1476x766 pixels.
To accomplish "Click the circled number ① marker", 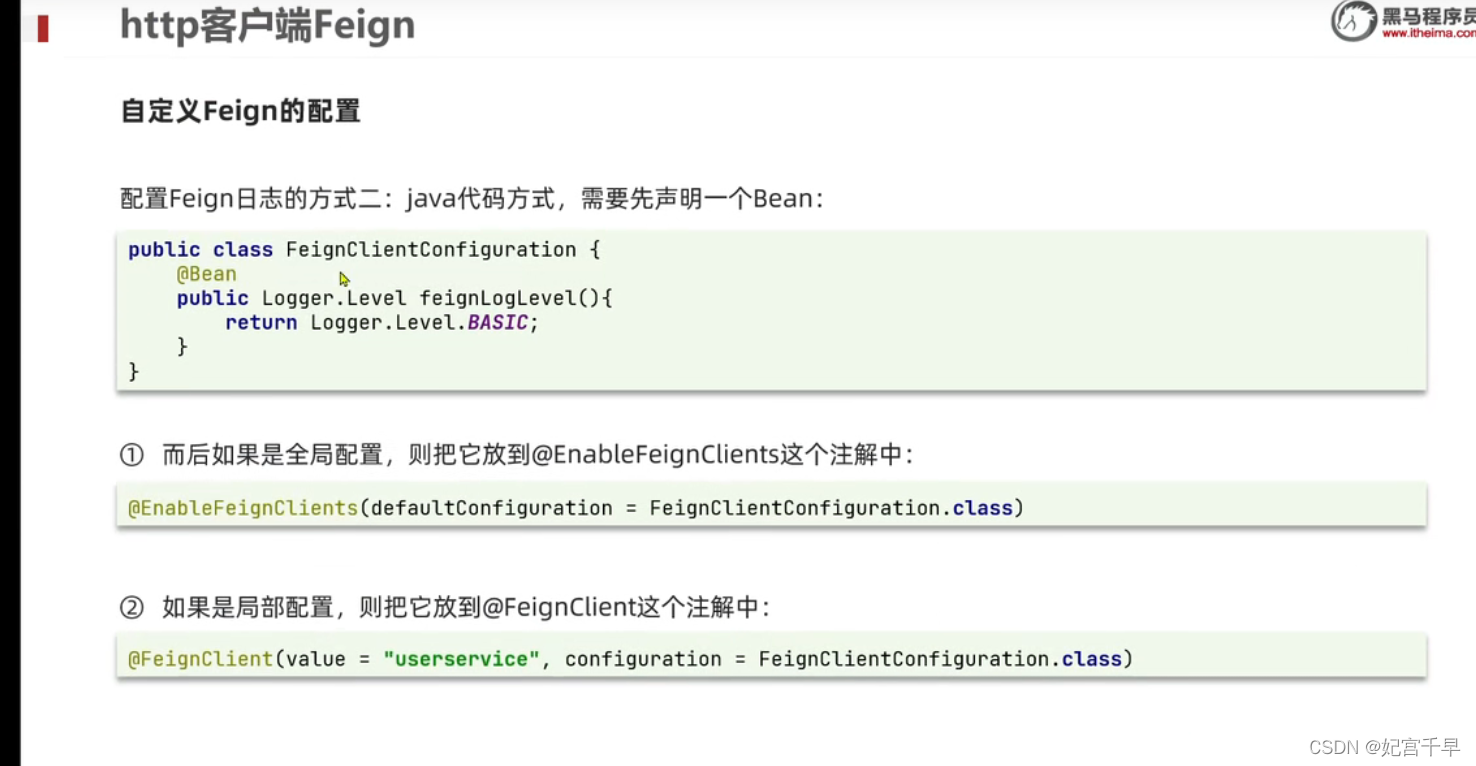I will click(x=132, y=455).
